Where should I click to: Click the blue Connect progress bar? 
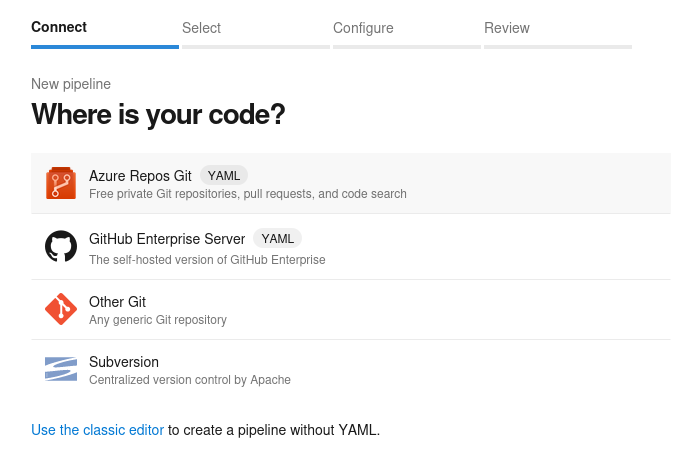[105, 47]
